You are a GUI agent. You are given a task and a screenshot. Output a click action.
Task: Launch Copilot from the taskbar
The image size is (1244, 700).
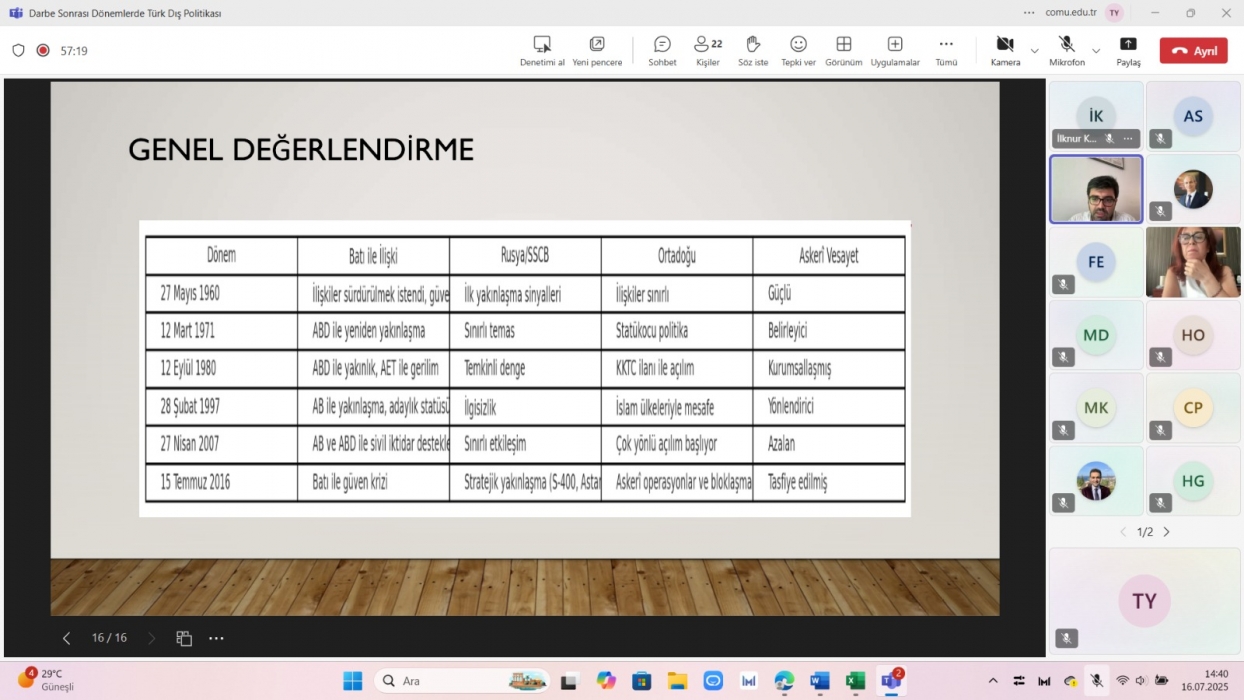point(606,681)
